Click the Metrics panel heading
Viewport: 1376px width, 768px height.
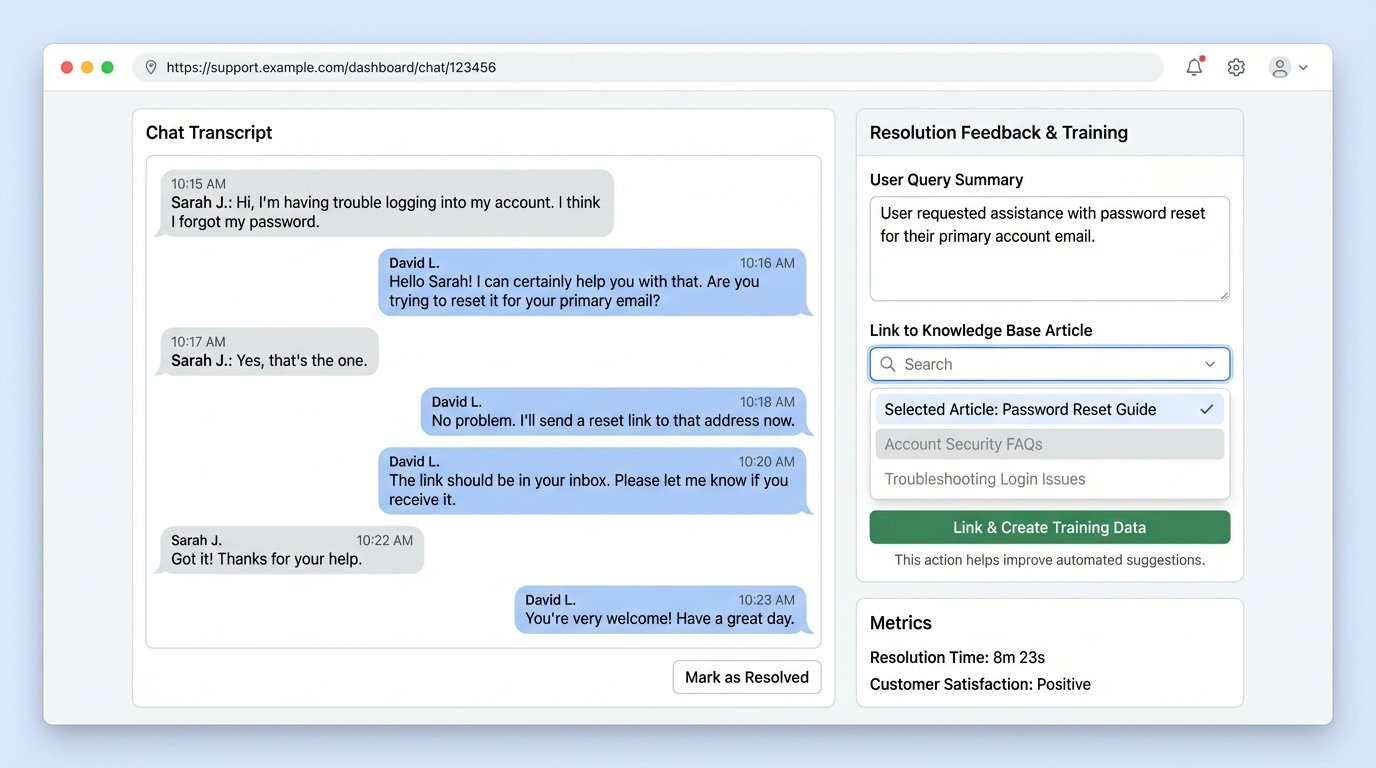tap(900, 622)
